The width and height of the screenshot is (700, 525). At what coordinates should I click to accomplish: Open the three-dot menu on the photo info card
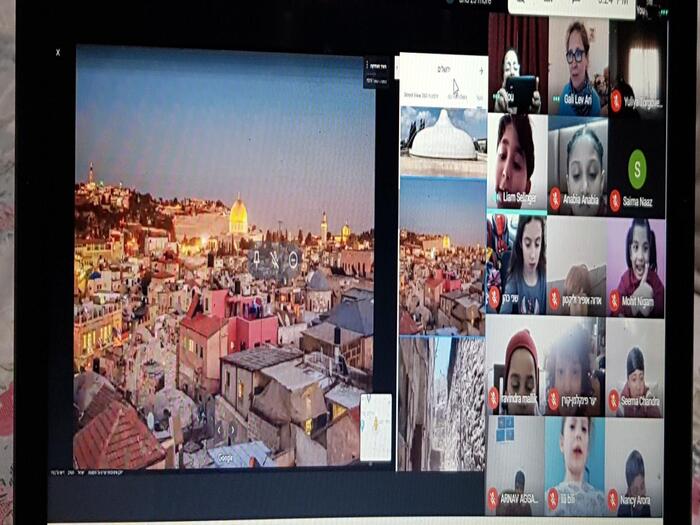point(367,65)
